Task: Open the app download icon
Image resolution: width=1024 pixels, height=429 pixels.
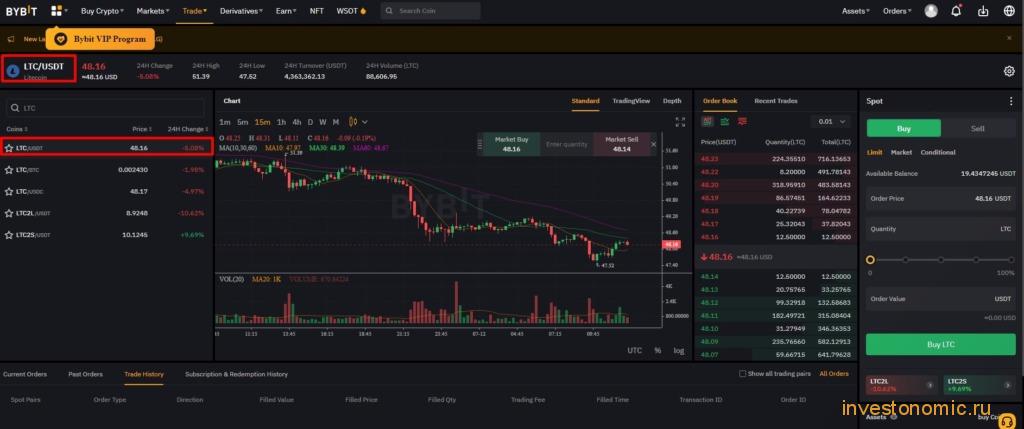Action: pos(983,11)
